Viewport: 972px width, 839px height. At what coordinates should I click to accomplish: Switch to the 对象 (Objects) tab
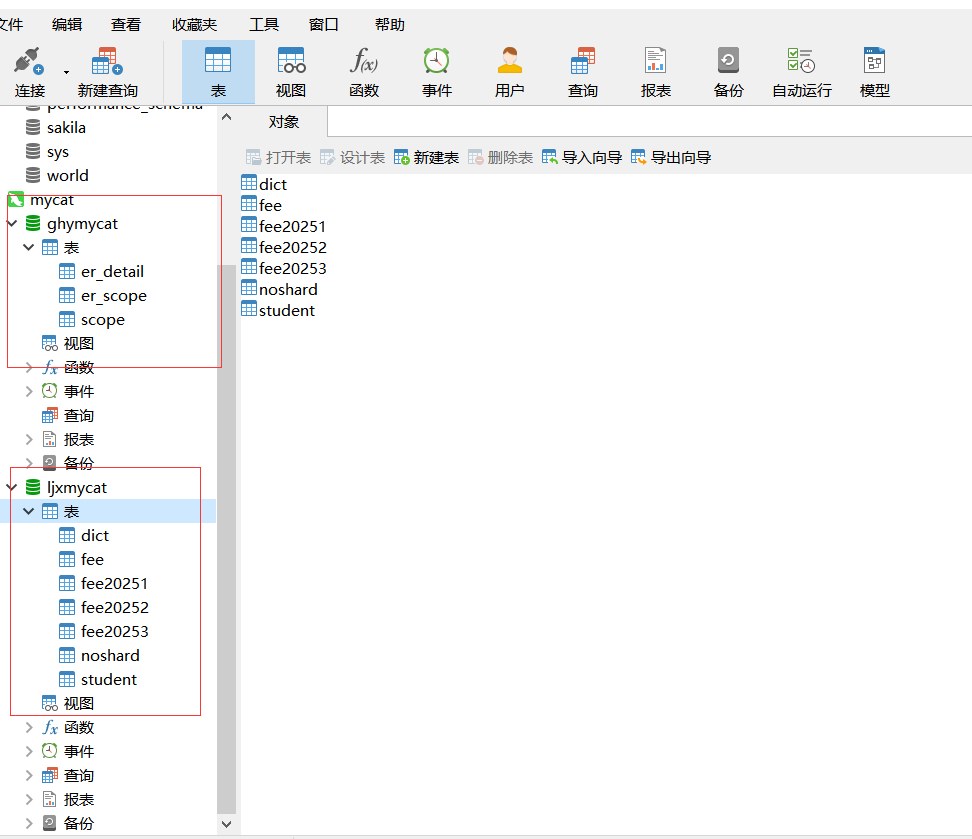point(284,122)
